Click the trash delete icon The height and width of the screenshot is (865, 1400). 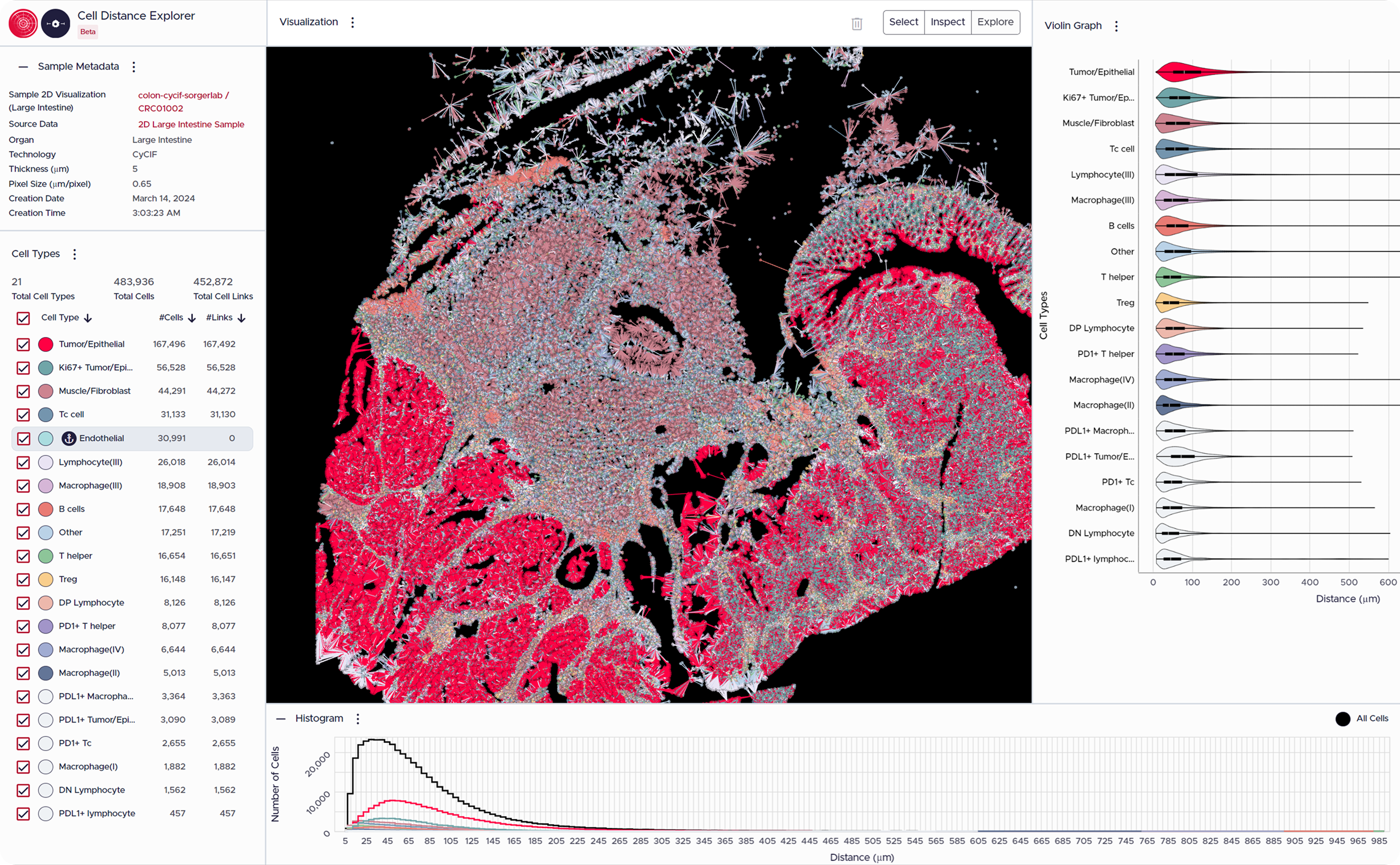pyautogui.click(x=856, y=23)
